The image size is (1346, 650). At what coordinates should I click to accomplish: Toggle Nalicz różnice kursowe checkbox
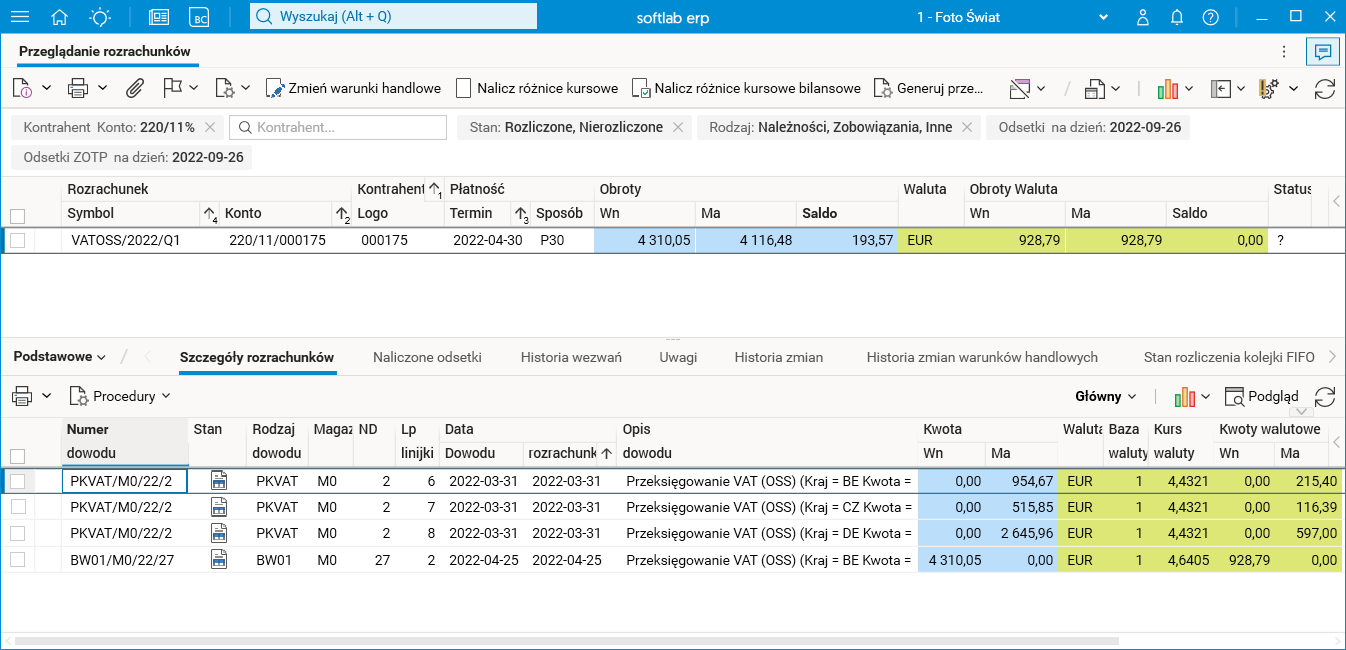pos(463,88)
